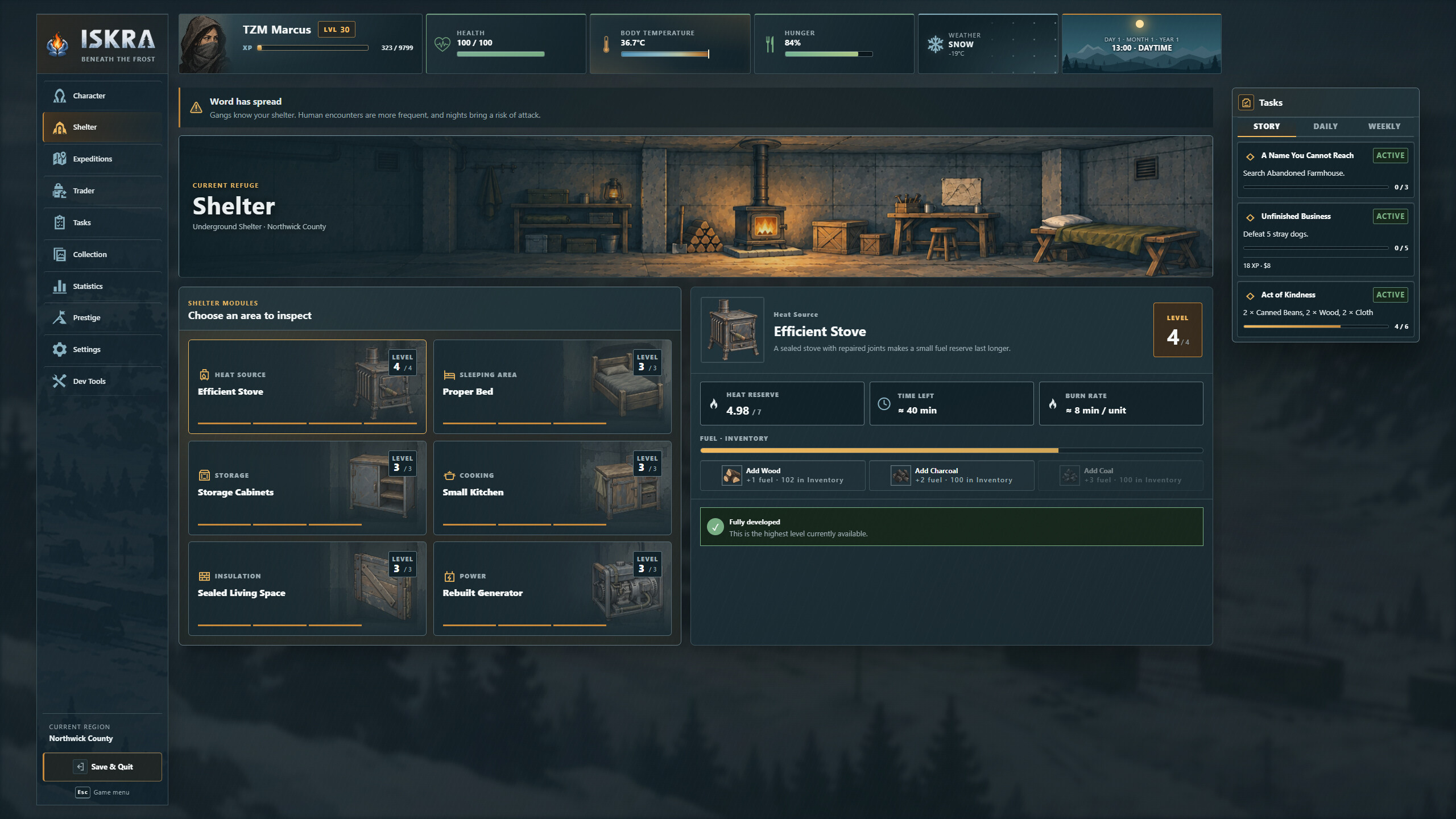Viewport: 1456px width, 819px height.
Task: Click the Efficient Stove detail thumbnail
Action: pos(733,330)
